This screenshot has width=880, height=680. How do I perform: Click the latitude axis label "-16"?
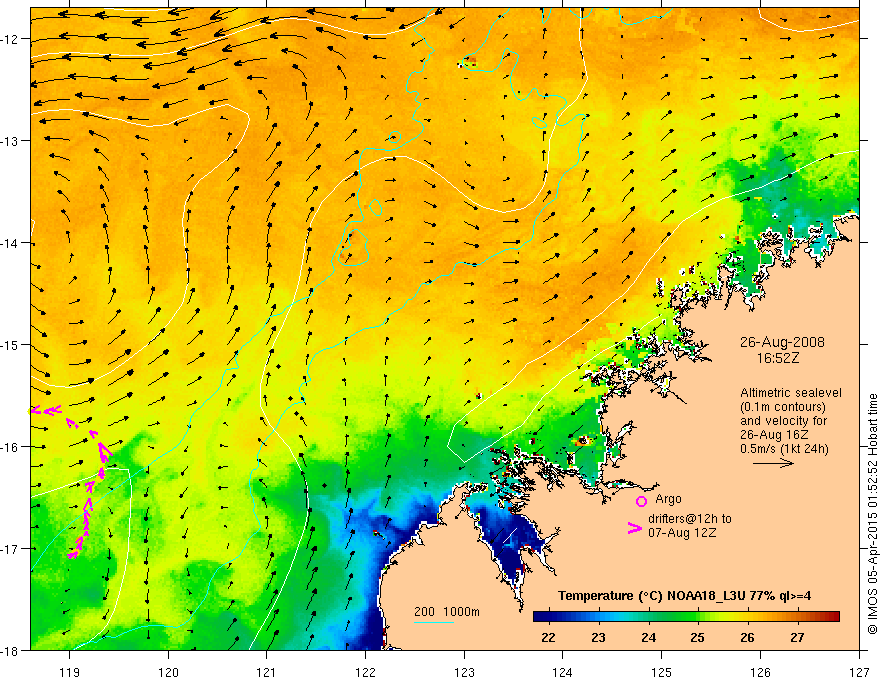tap(10, 447)
